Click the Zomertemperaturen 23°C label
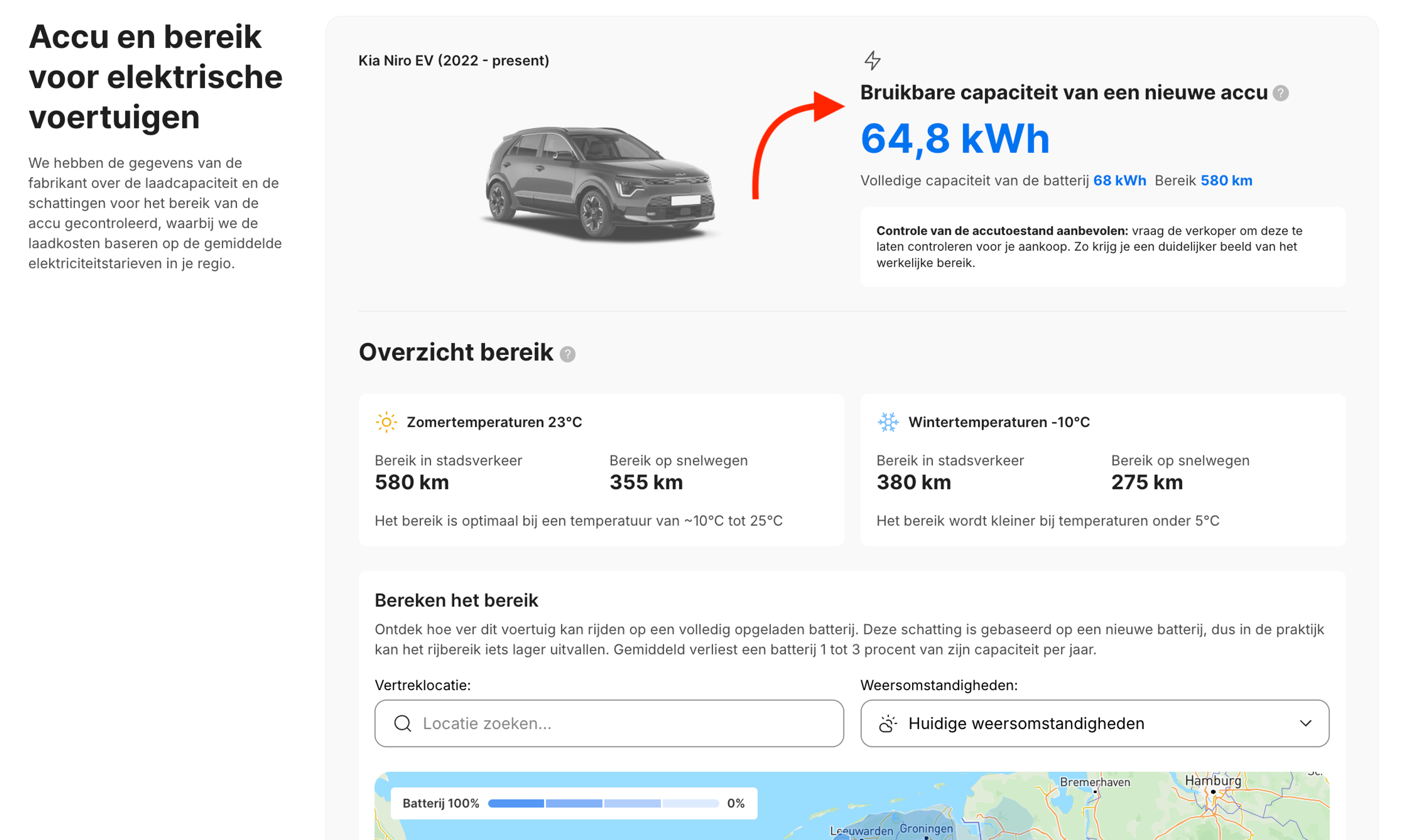This screenshot has height=840, width=1403. pyautogui.click(x=494, y=422)
